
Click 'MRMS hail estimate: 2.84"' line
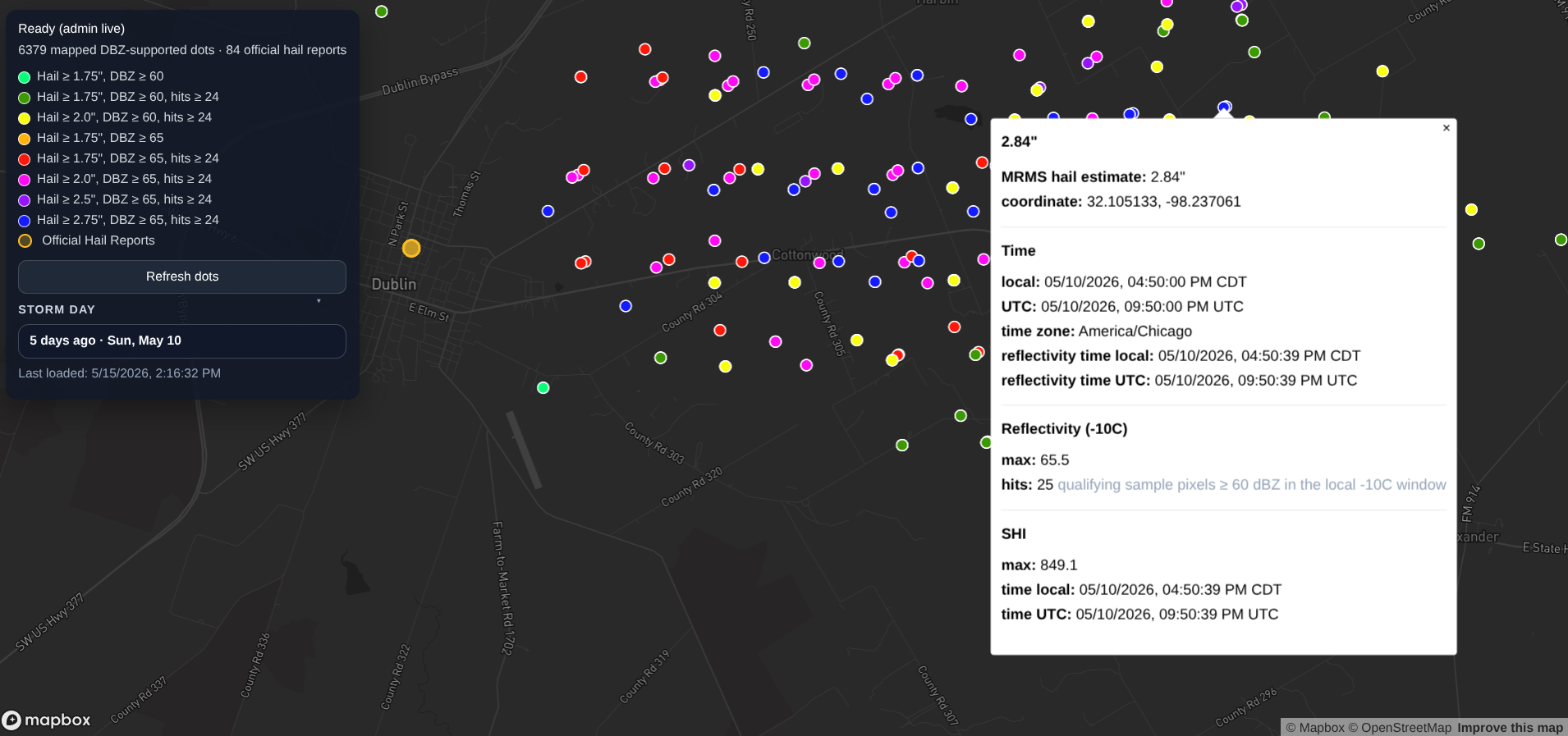[x=1093, y=177]
